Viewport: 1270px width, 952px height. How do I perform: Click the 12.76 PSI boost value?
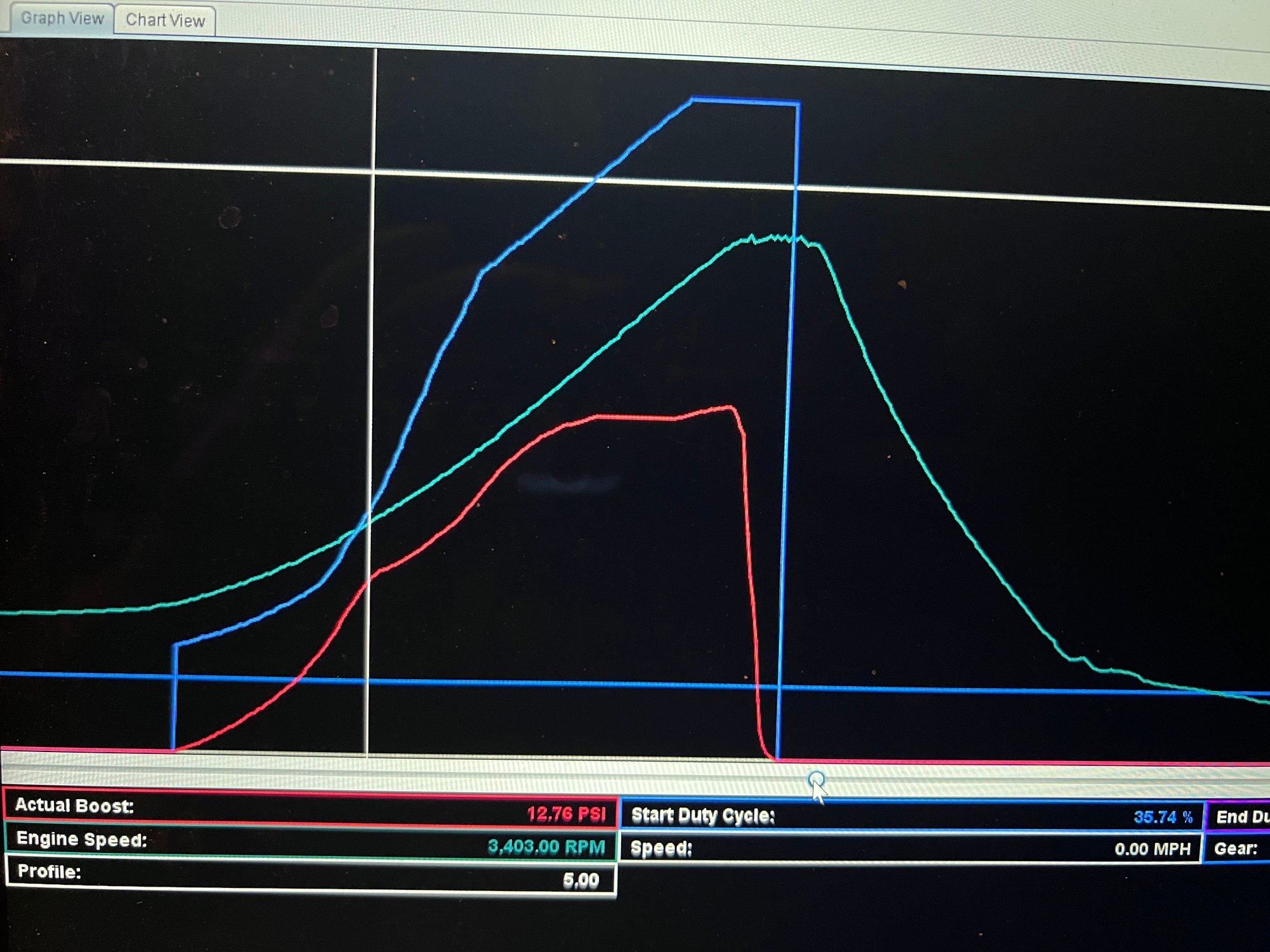click(566, 814)
